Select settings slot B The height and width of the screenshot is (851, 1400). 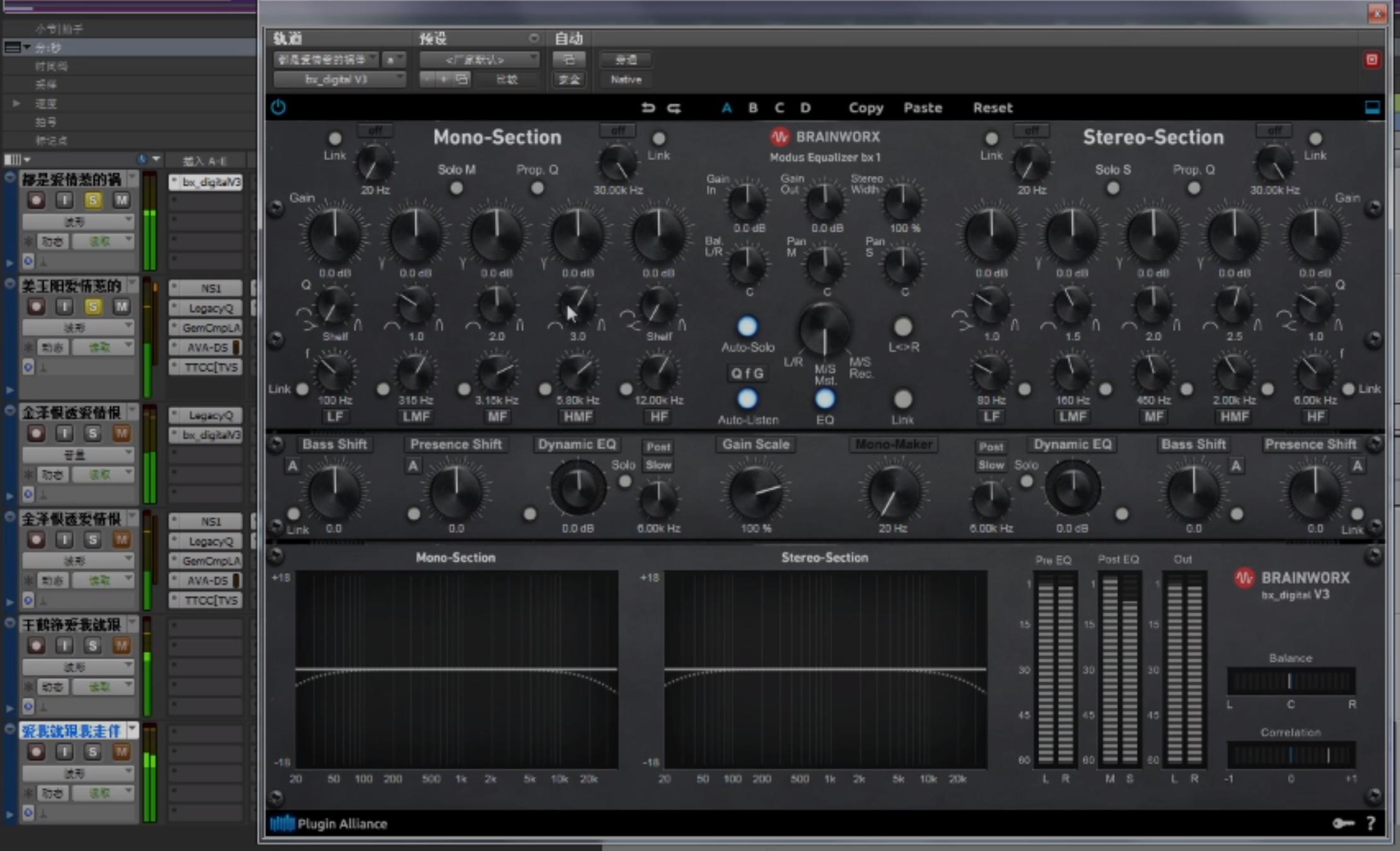752,108
